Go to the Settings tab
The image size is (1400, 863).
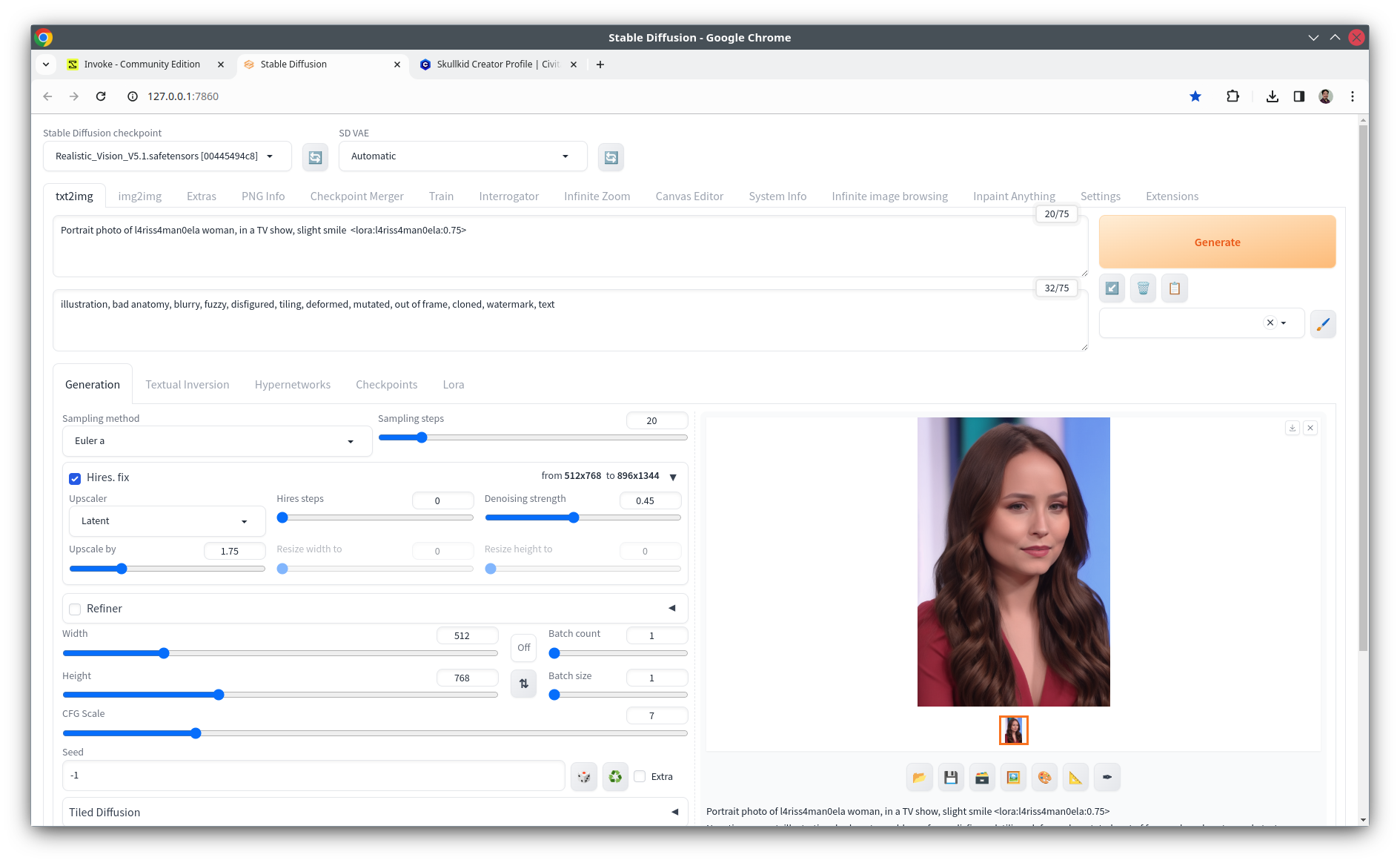pyautogui.click(x=1101, y=196)
